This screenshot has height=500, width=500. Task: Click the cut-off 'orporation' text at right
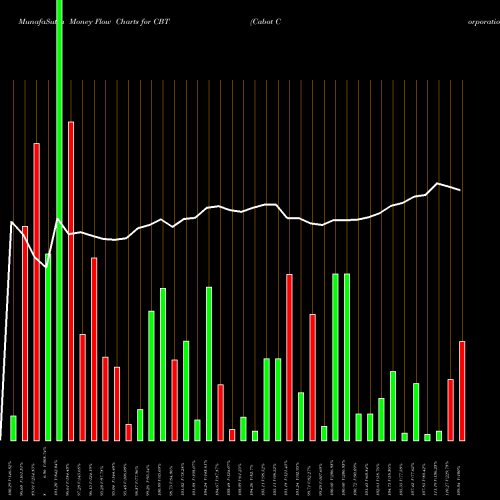[484, 22]
